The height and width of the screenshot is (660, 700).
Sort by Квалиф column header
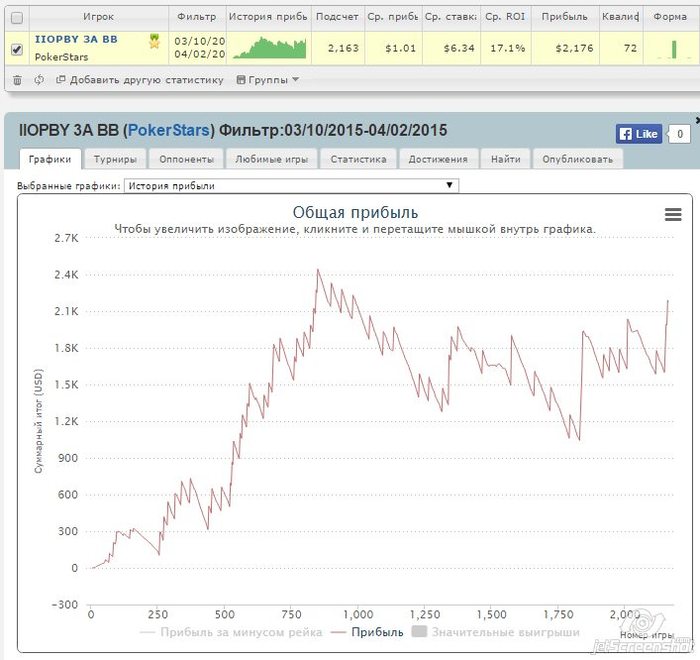pyautogui.click(x=621, y=17)
